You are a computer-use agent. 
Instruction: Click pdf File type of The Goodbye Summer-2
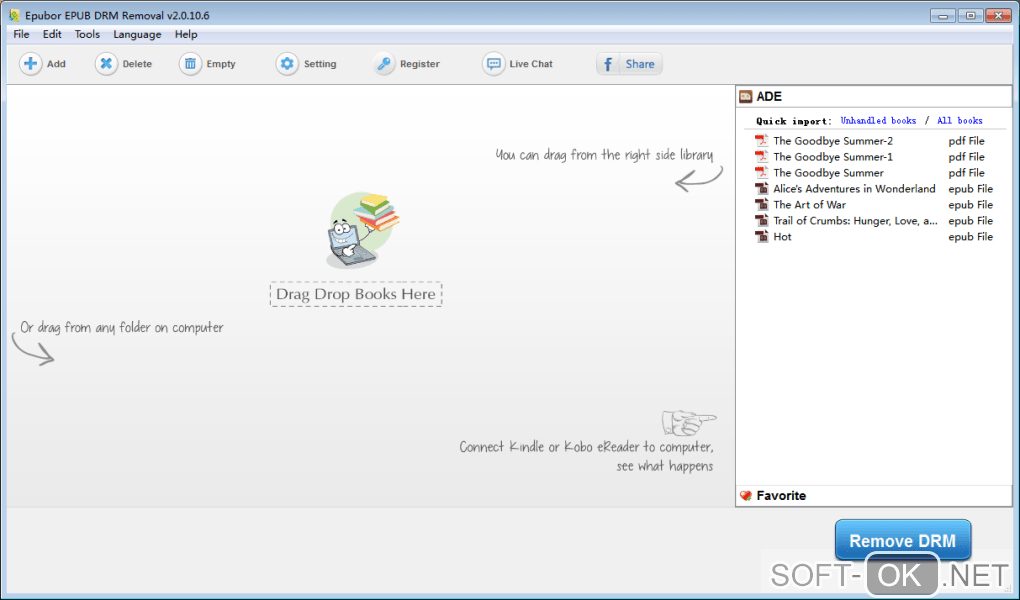pyautogui.click(x=966, y=141)
